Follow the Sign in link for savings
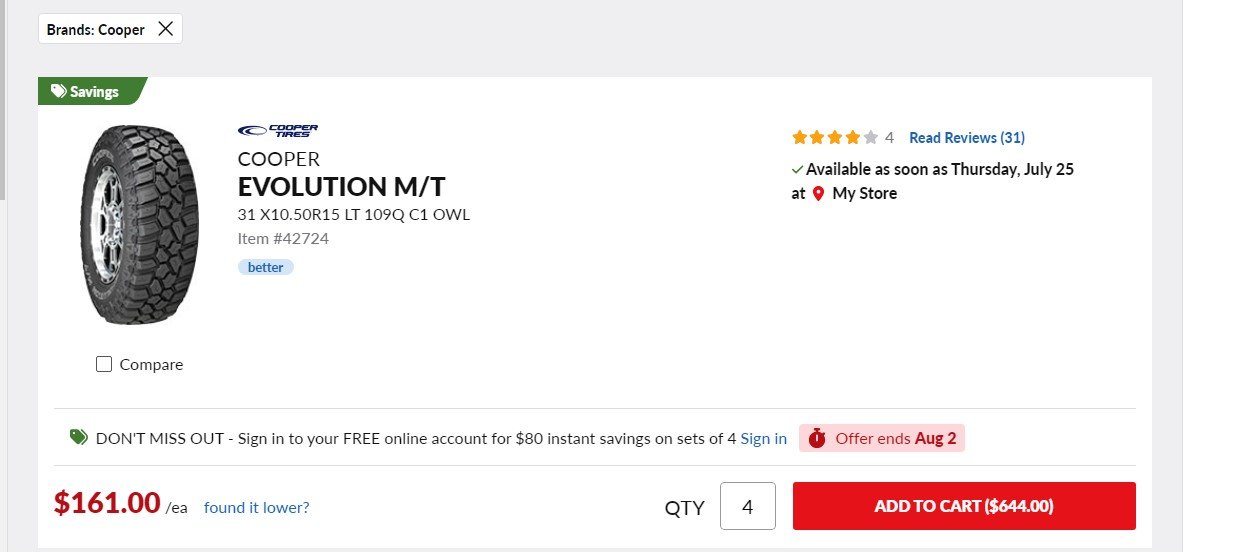1242x552 pixels. 763,438
